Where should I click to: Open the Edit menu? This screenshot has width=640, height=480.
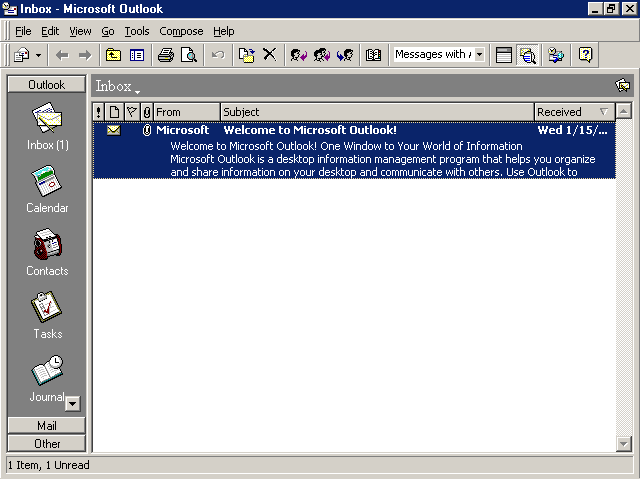[x=50, y=31]
